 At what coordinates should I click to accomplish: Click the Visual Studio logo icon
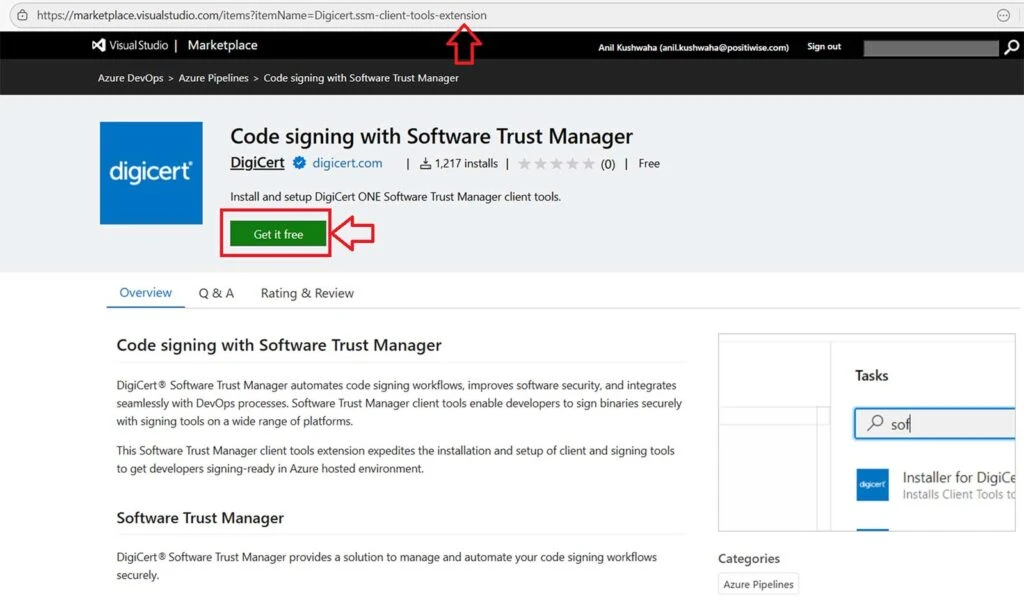coord(97,44)
